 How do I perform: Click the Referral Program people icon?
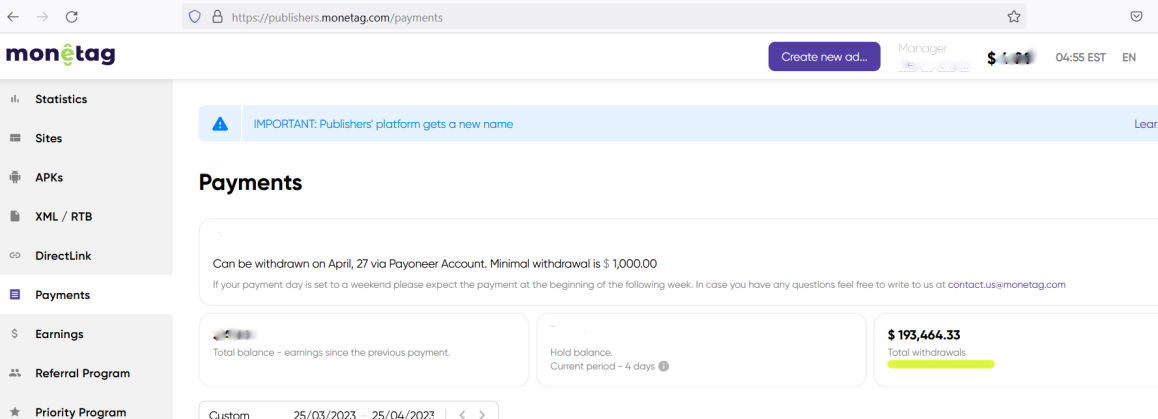click(x=15, y=373)
